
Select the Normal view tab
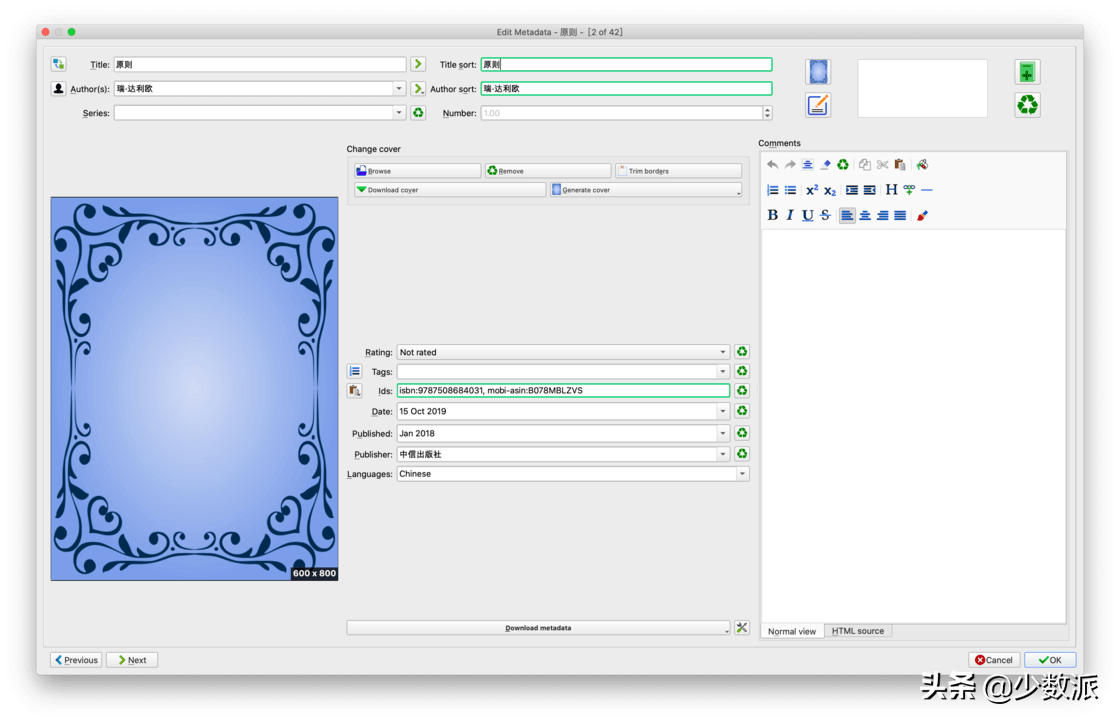[792, 631]
